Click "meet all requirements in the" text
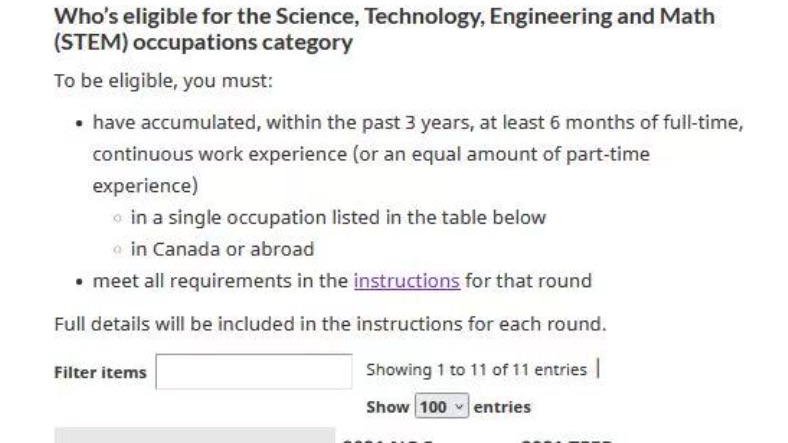Viewport: 788px width, 443px height. click(x=220, y=281)
